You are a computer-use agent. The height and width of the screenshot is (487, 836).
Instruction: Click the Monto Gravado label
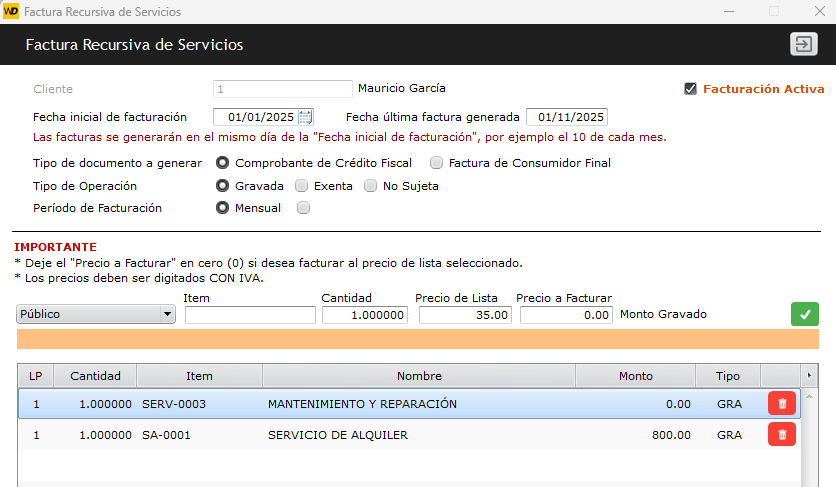click(663, 314)
